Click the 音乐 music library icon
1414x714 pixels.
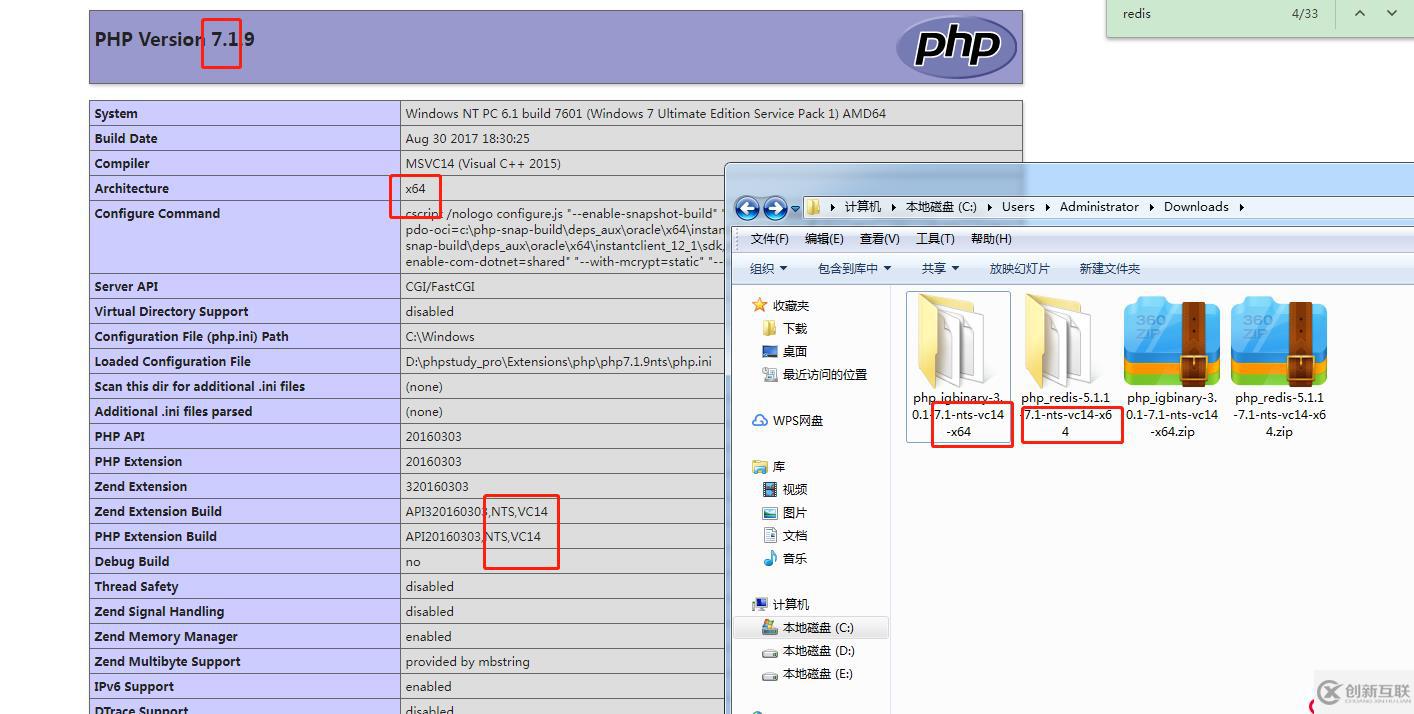[769, 558]
